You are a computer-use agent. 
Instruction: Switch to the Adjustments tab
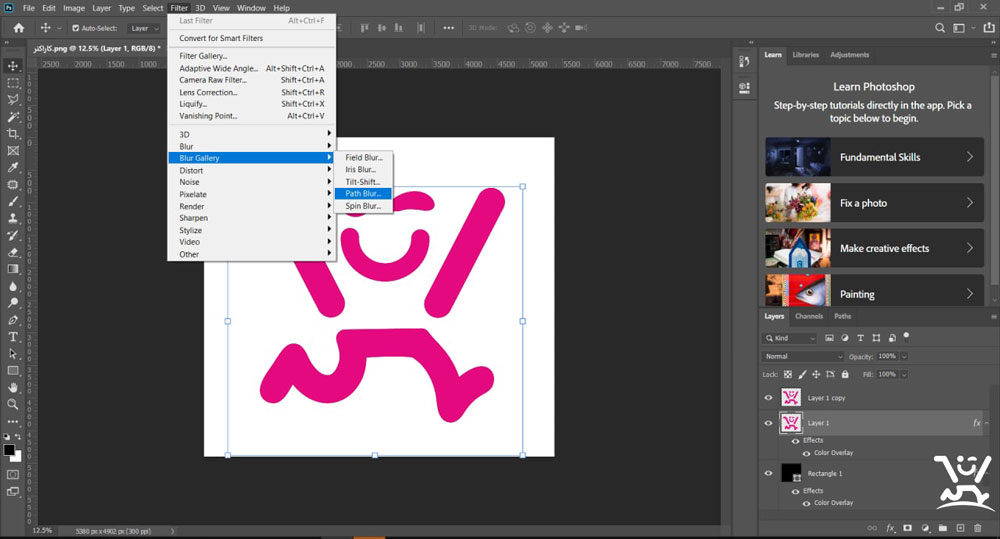click(849, 55)
